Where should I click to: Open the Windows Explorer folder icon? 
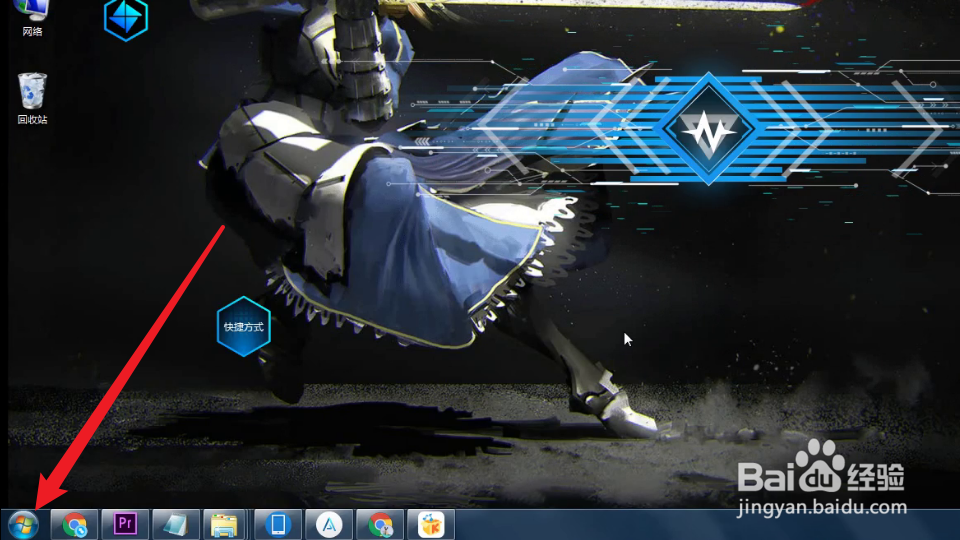pos(224,525)
